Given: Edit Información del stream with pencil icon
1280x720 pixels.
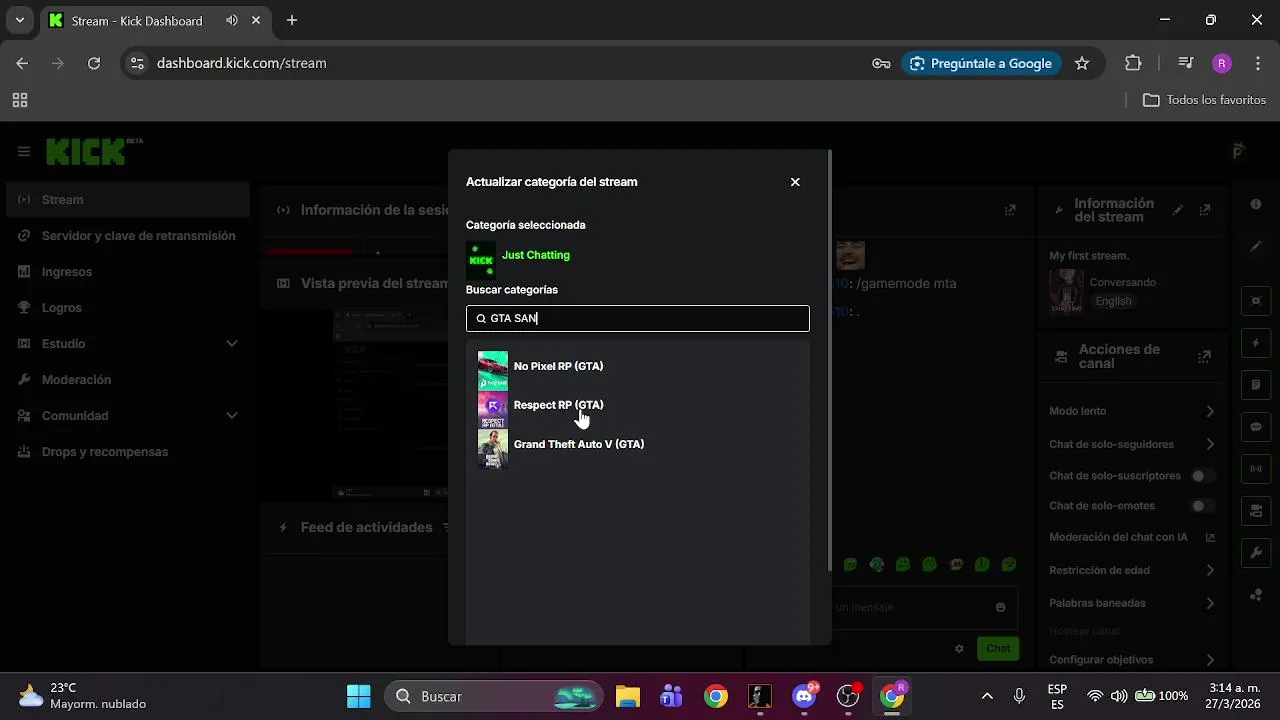Looking at the screenshot, I should [x=1178, y=210].
